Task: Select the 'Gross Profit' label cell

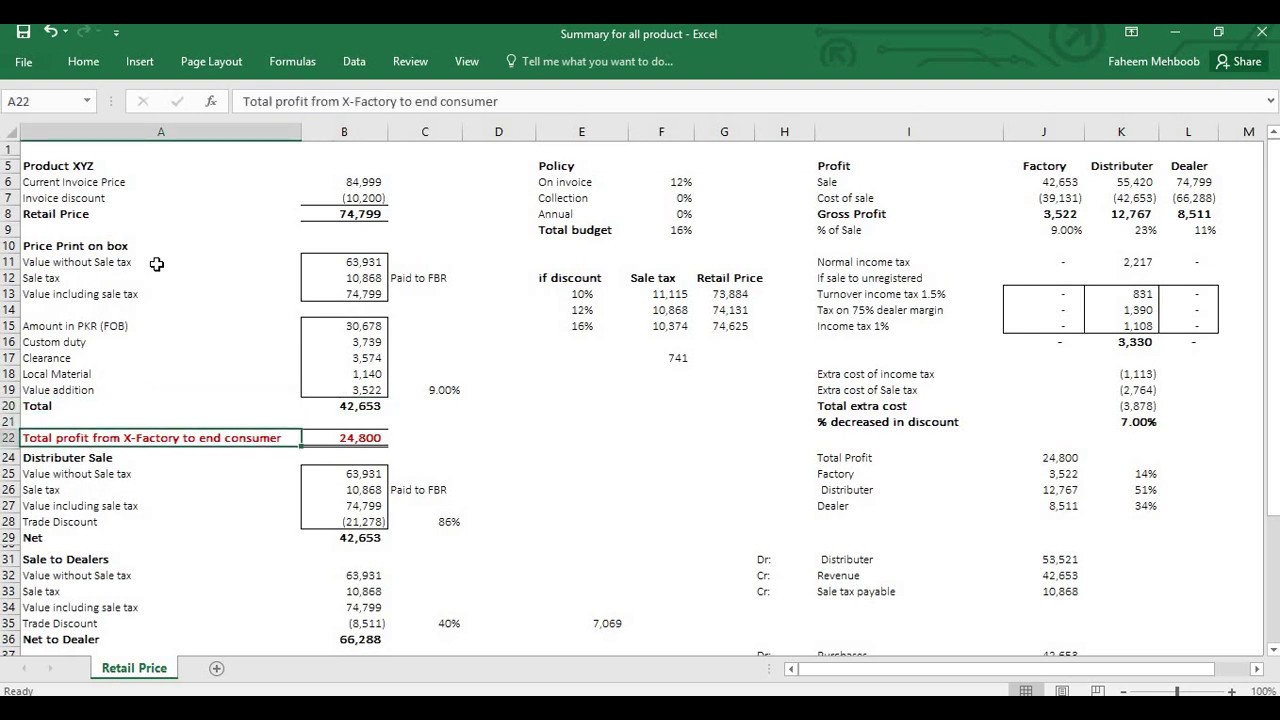Action: (908, 214)
